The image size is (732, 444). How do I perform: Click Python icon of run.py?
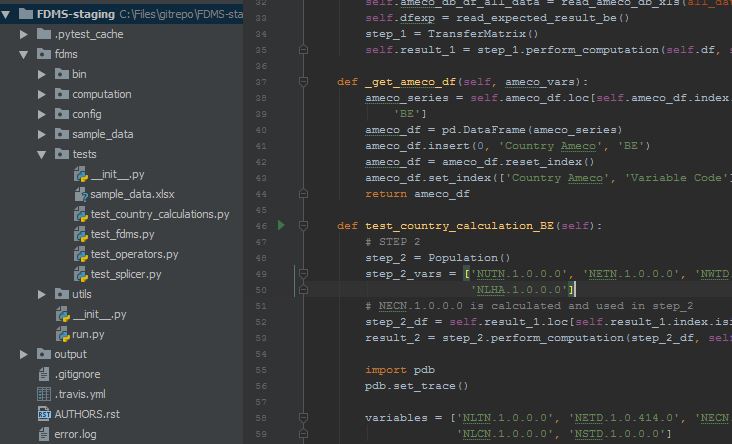click(63, 334)
